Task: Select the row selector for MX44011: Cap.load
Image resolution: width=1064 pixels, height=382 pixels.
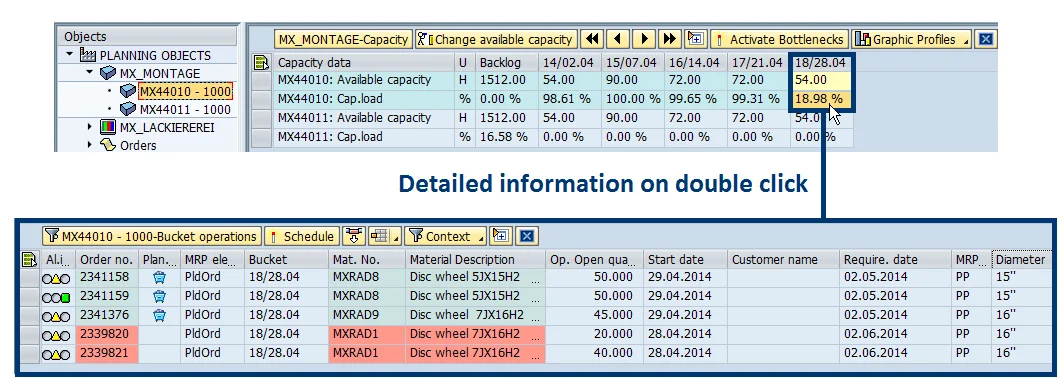Action: click(261, 137)
